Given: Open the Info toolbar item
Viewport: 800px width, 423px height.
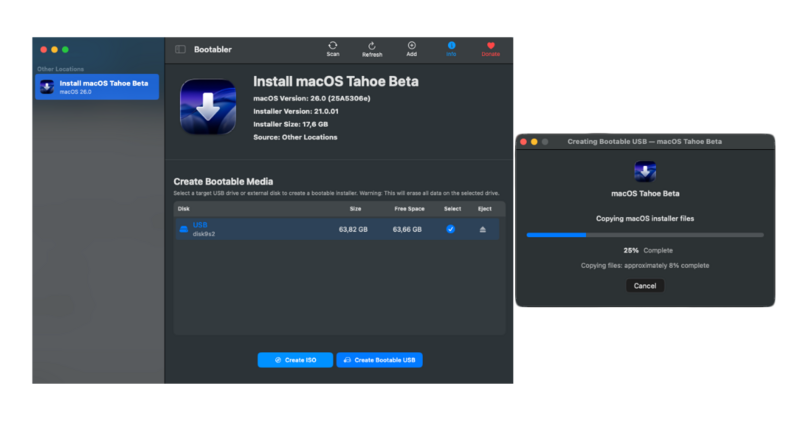Looking at the screenshot, I should point(451,49).
